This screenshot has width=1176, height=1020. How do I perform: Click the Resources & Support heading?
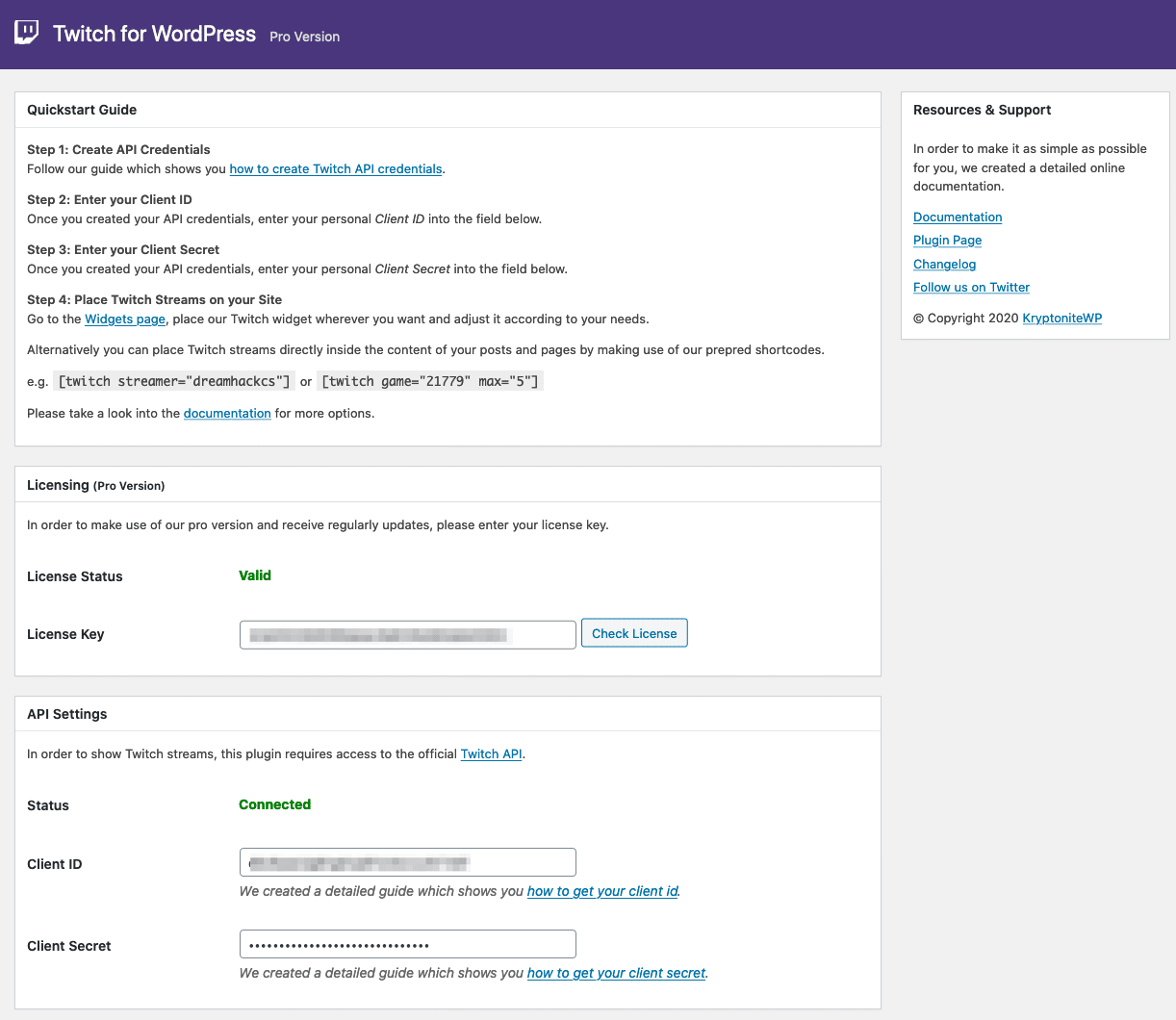point(983,110)
